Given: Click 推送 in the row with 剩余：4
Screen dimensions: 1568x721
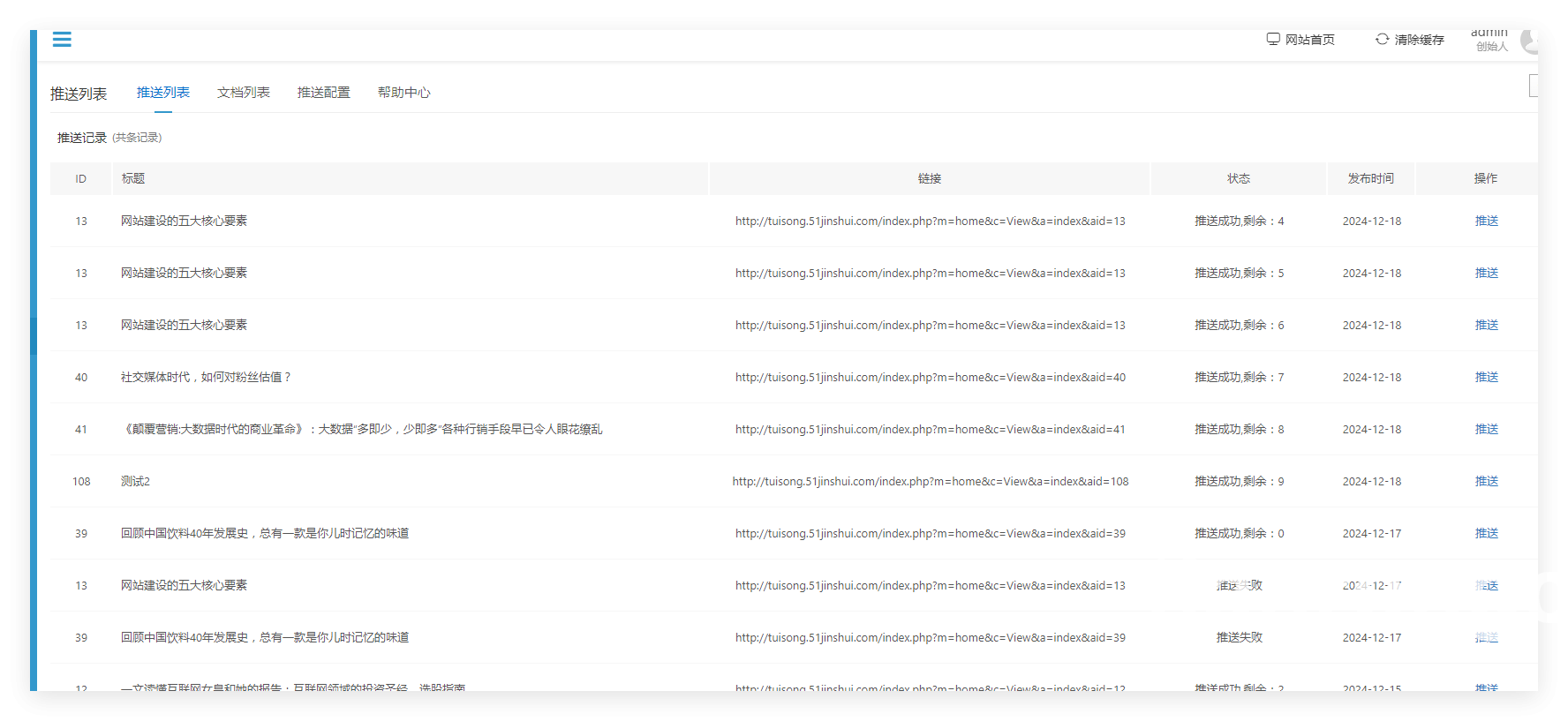Looking at the screenshot, I should 1487,221.
